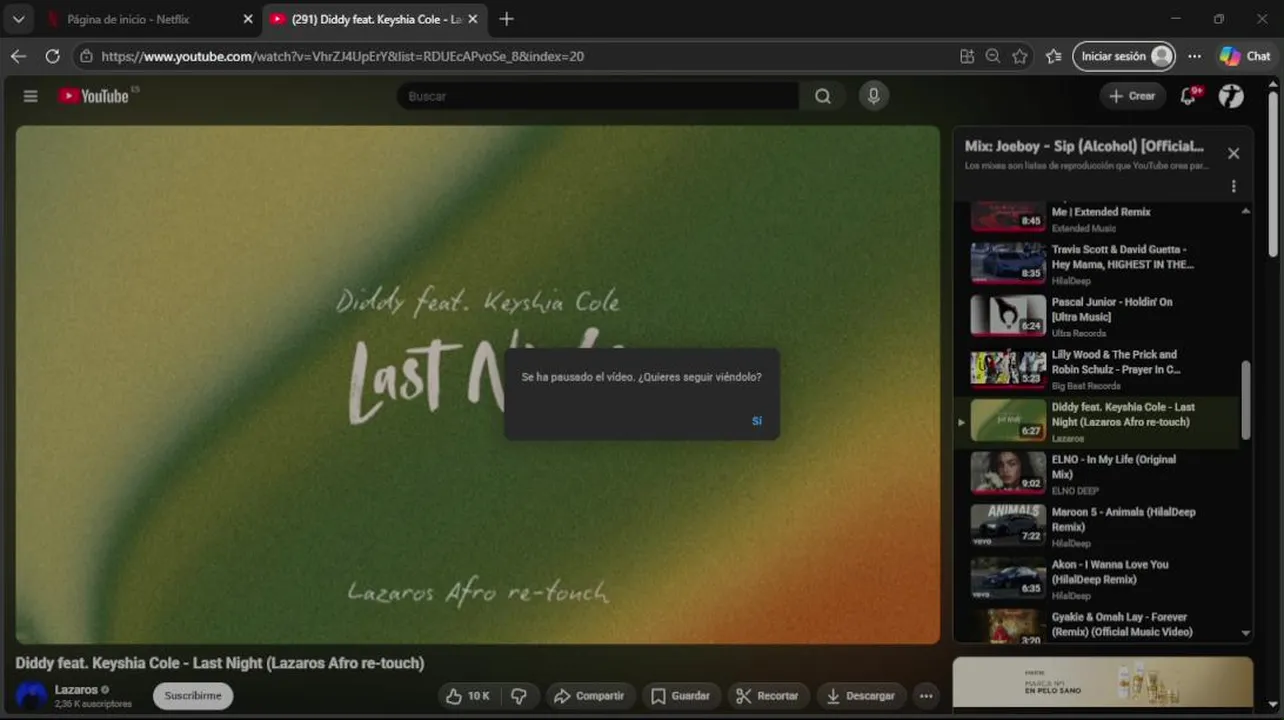
Task: Click Iniciar sesión in browser
Action: (1124, 56)
